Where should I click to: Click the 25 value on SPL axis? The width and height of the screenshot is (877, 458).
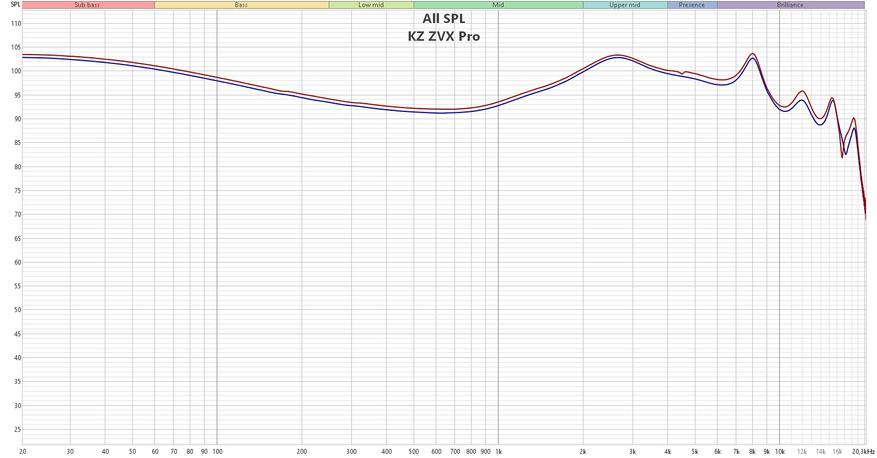17,429
